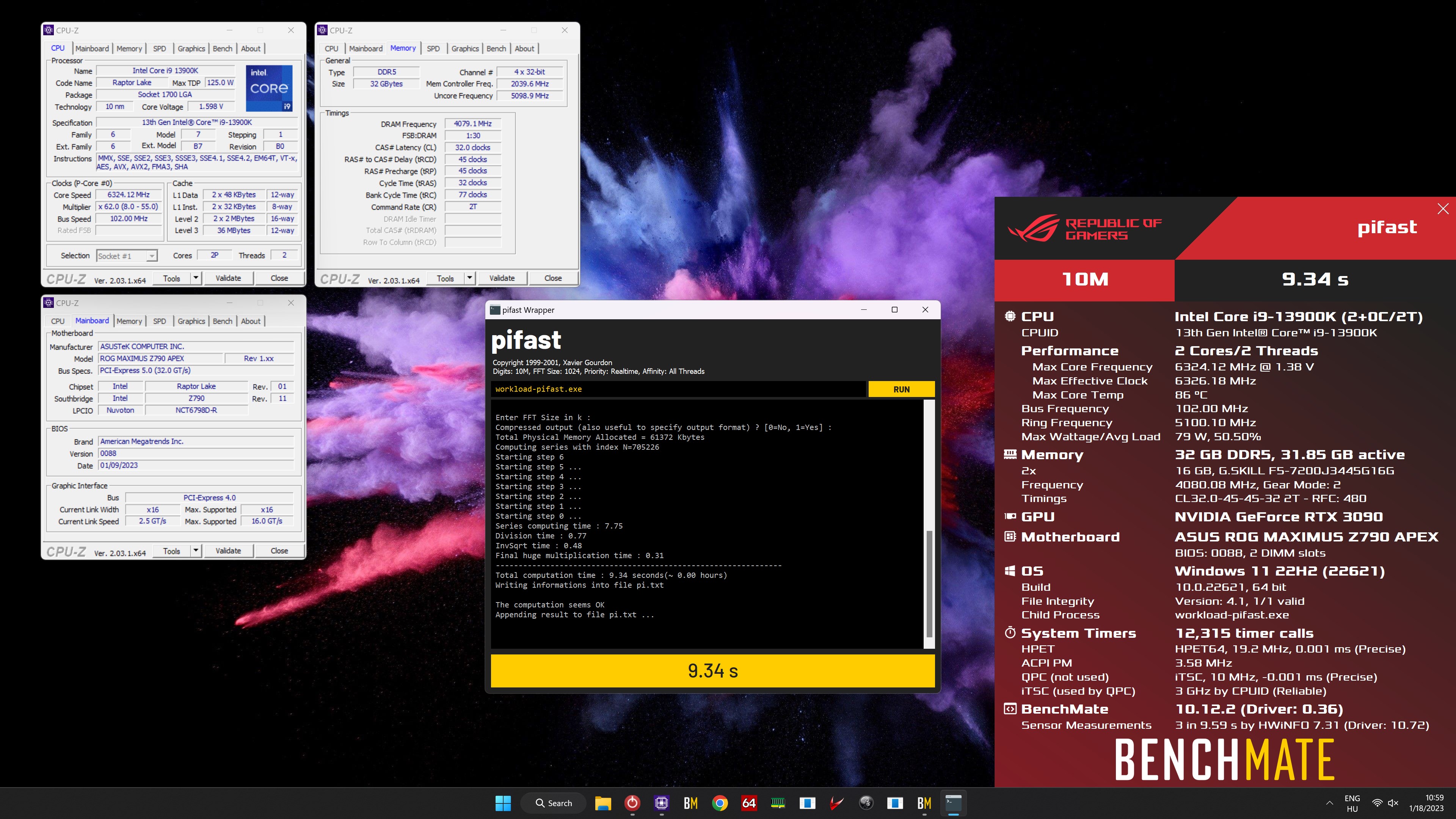Click the 10M digits tile in BenchMate
Screen dimensions: 1456x819
tap(1085, 280)
